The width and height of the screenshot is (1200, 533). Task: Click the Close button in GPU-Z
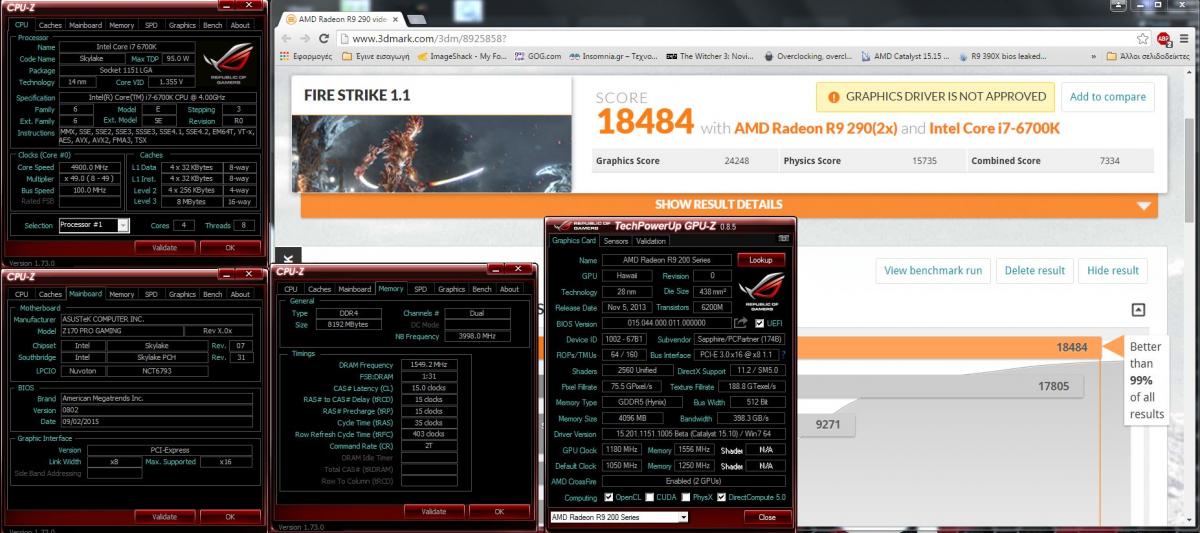click(x=767, y=517)
